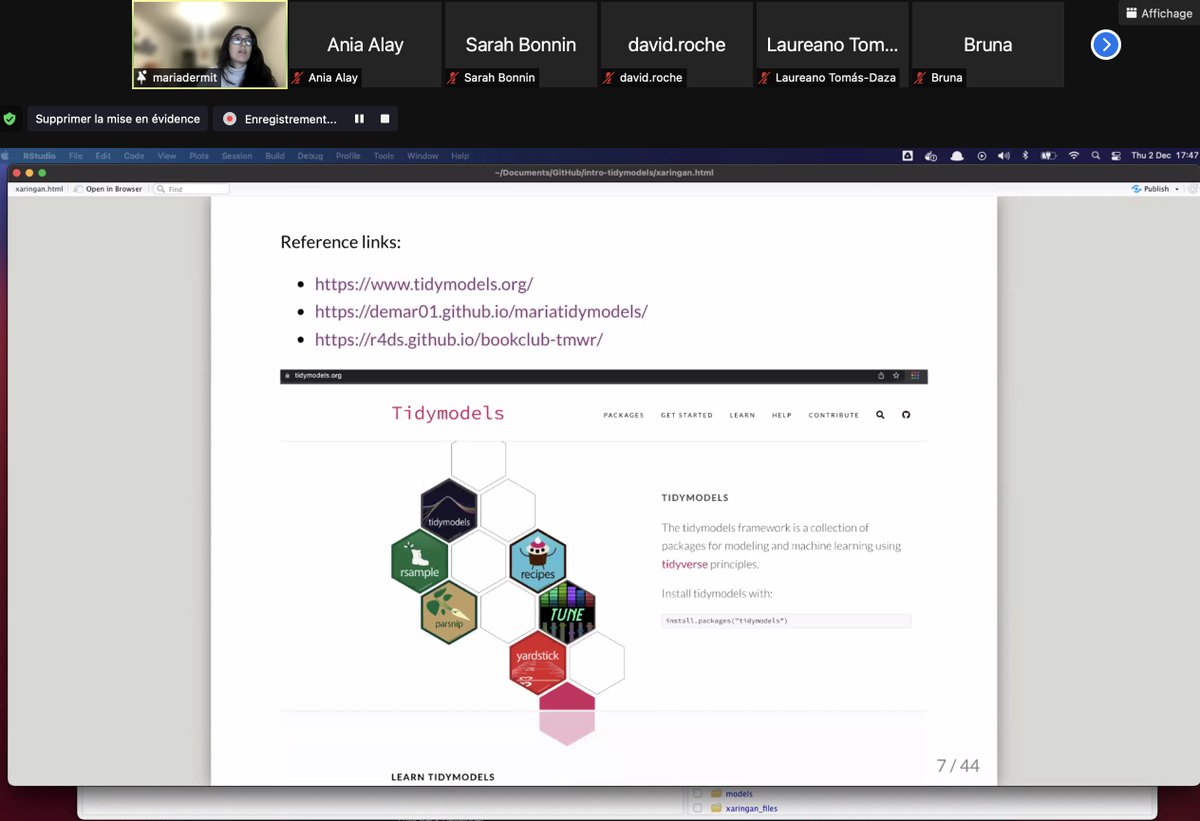Select Ania Alay participant tile
This screenshot has width=1200, height=821.
[365, 44]
